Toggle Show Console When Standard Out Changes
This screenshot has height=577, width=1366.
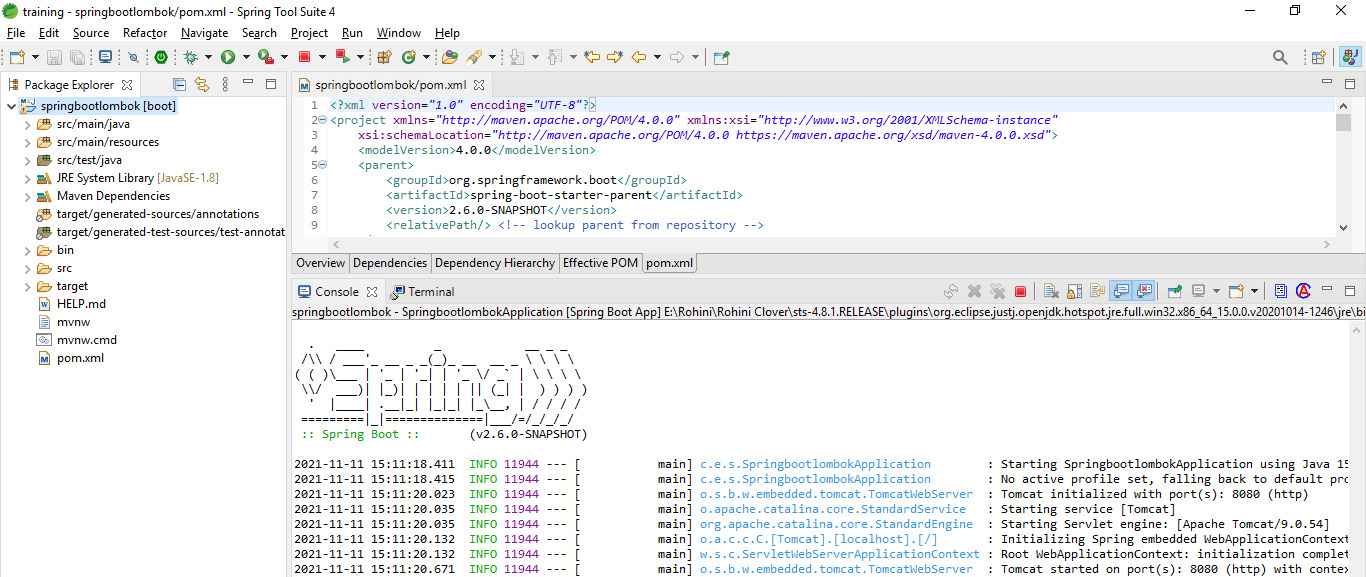tap(1121, 292)
